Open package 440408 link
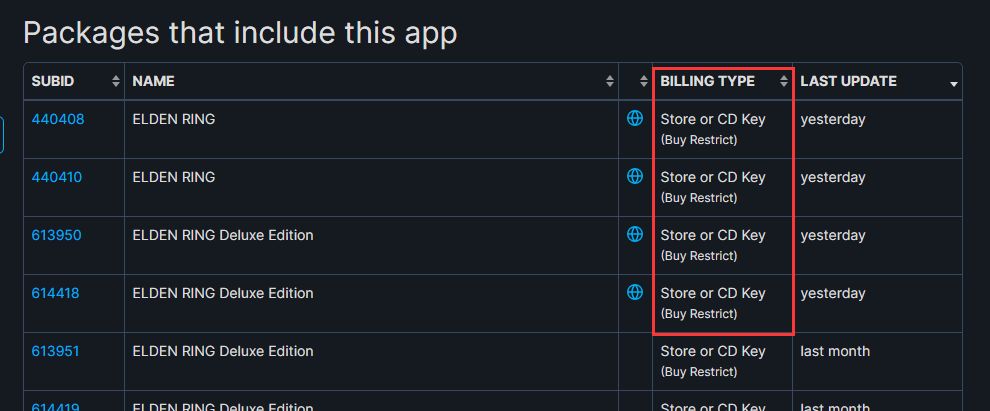 coord(57,119)
